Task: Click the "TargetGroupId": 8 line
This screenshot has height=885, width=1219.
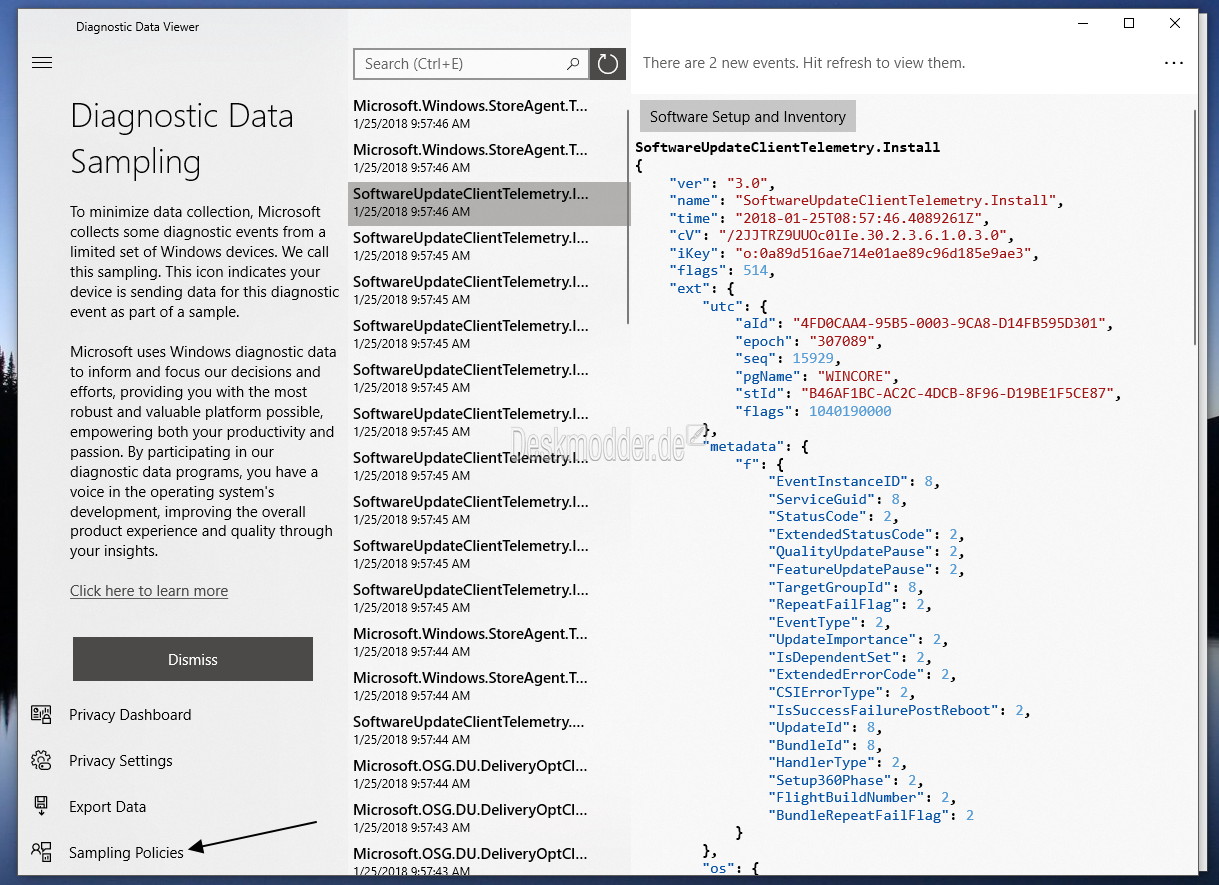Action: [846, 586]
